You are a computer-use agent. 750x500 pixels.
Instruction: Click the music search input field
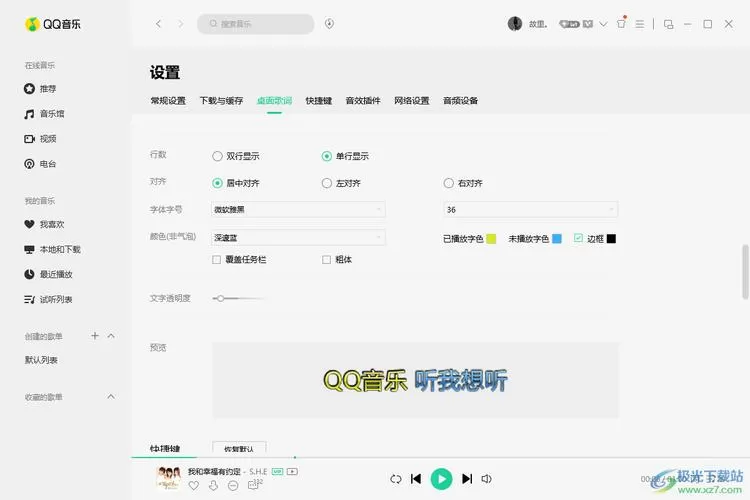pyautogui.click(x=256, y=23)
